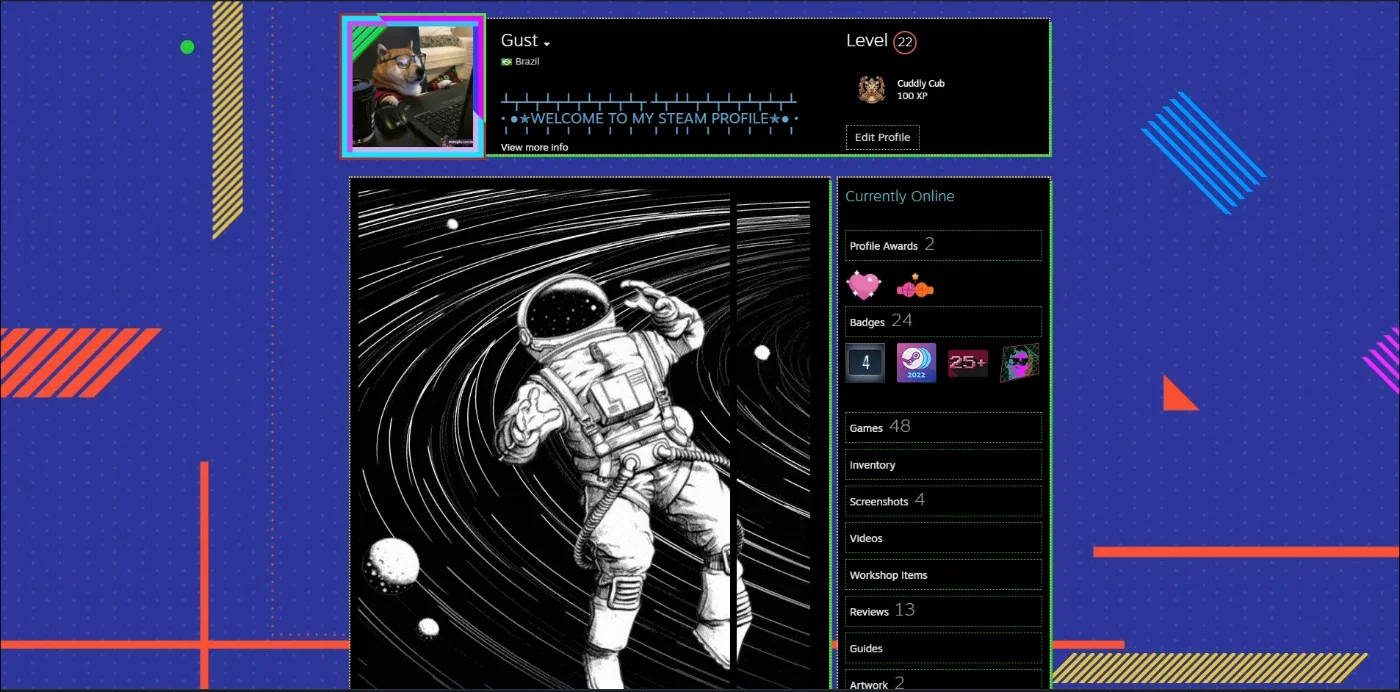Click the Currently Online status text
Screen dimensions: 1400x692
click(x=900, y=196)
